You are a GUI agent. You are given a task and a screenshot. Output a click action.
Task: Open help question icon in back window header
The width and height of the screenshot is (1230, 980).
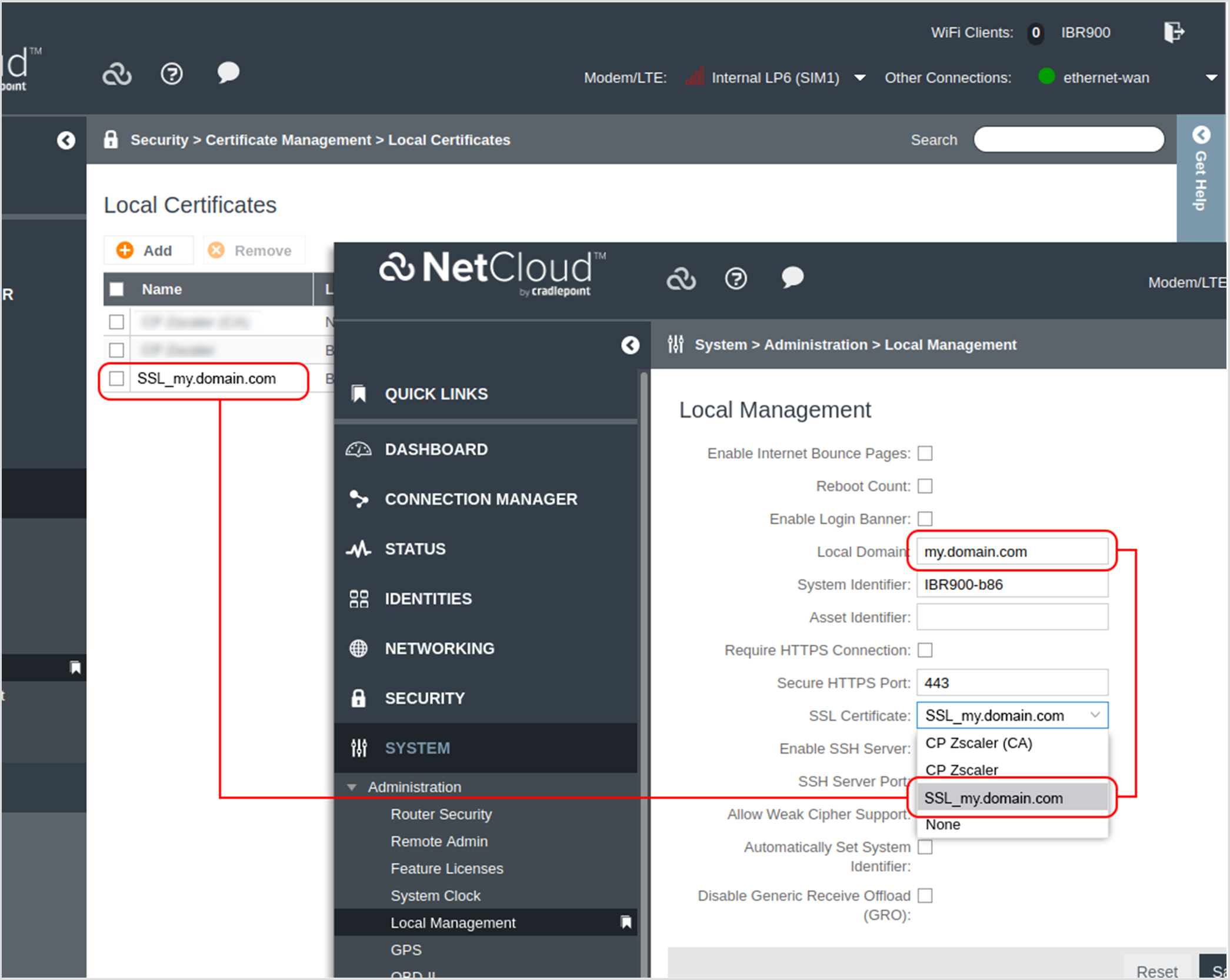pyautogui.click(x=172, y=74)
